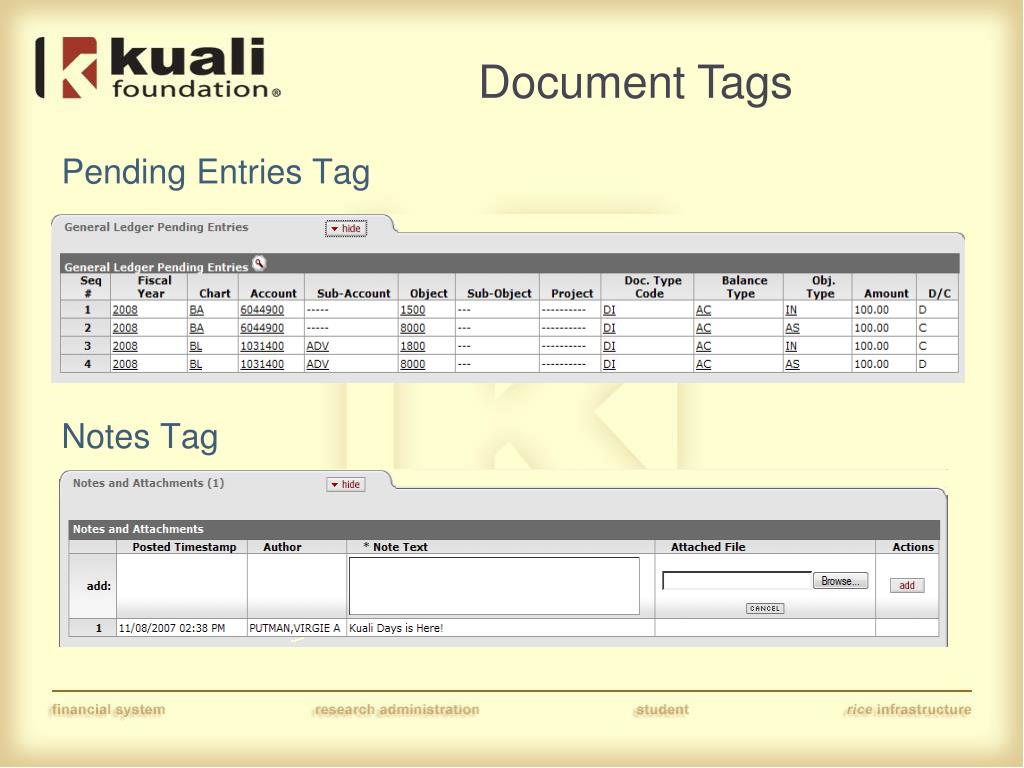Click timestamp 11/08/2007 02:38 PM
Image resolution: width=1024 pixels, height=768 pixels.
point(172,628)
